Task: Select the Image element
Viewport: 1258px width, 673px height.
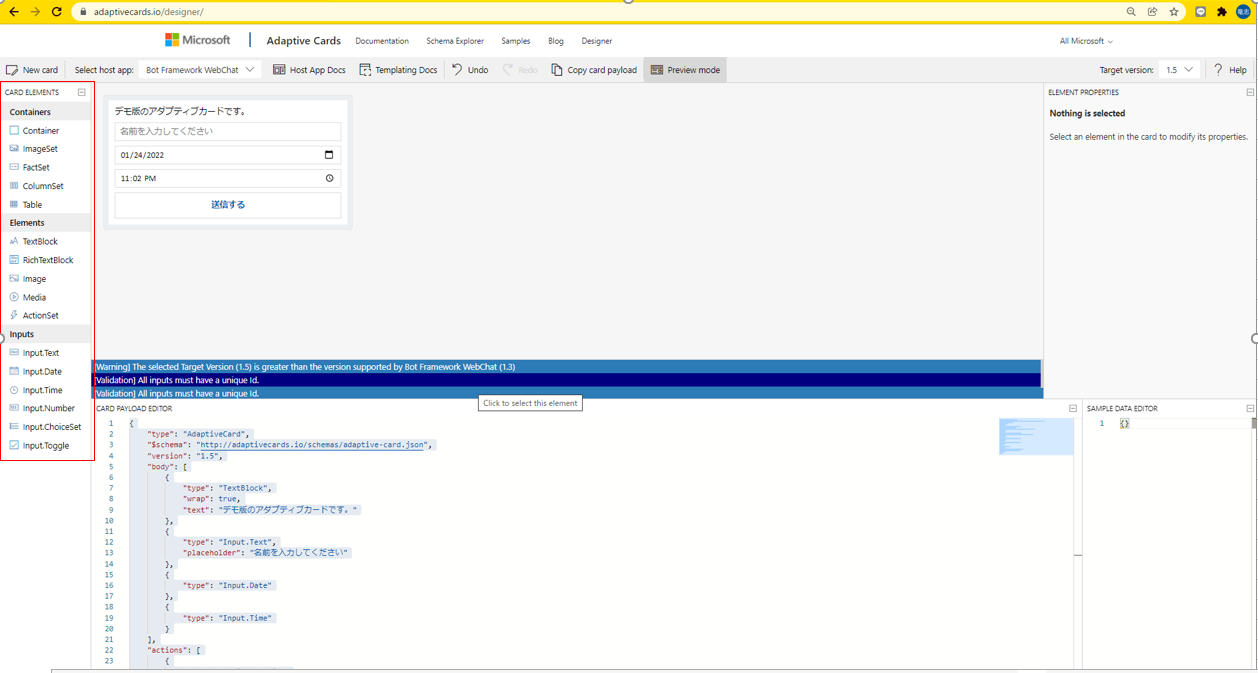Action: (x=28, y=279)
